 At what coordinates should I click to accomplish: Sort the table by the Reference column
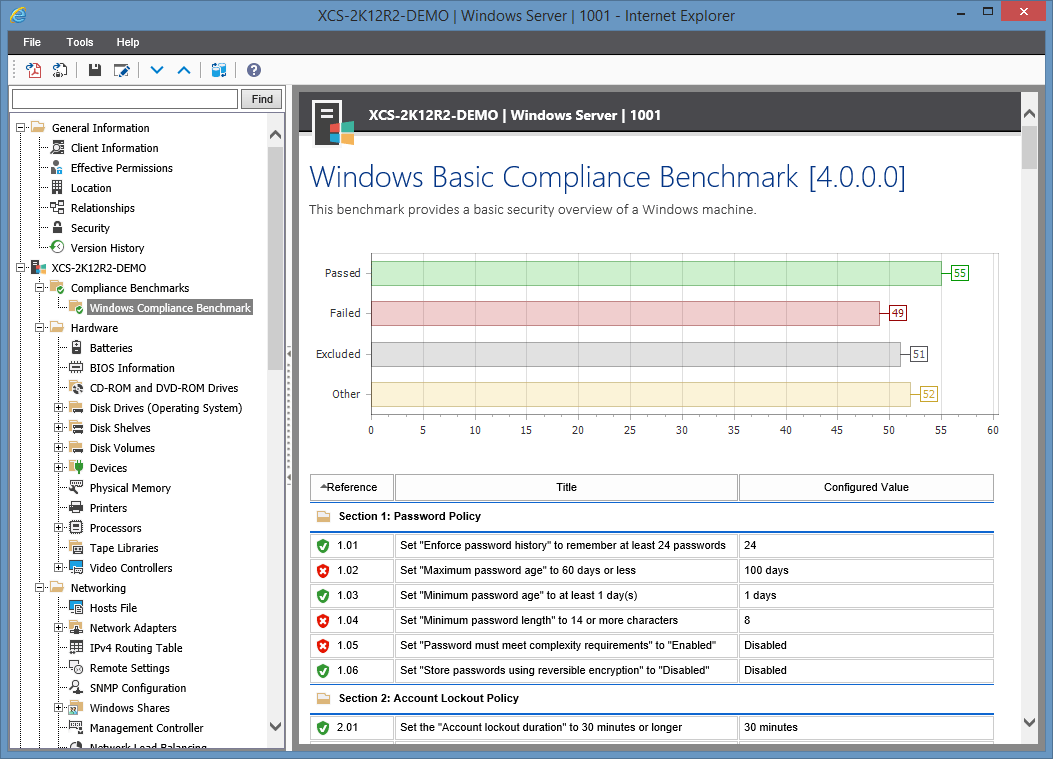click(351, 487)
